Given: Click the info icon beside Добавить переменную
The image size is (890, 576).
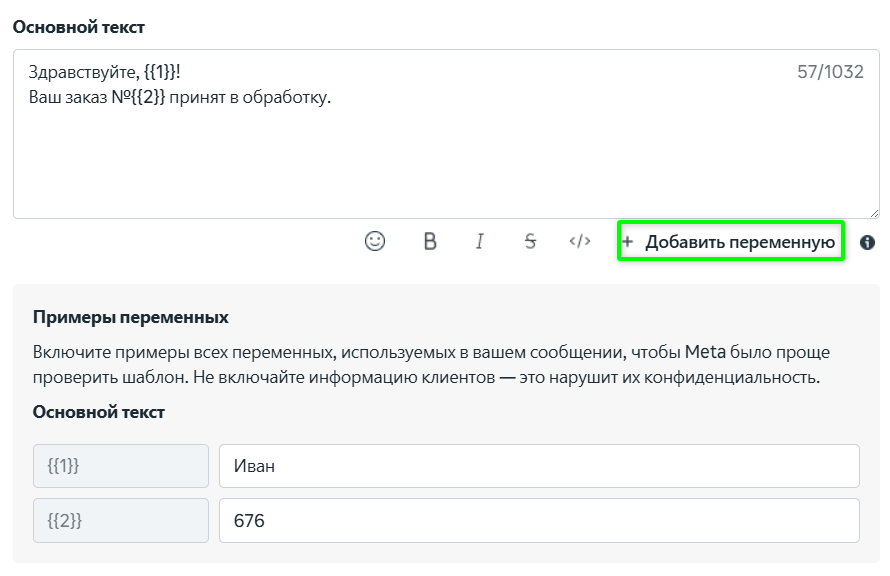Looking at the screenshot, I should 867,242.
